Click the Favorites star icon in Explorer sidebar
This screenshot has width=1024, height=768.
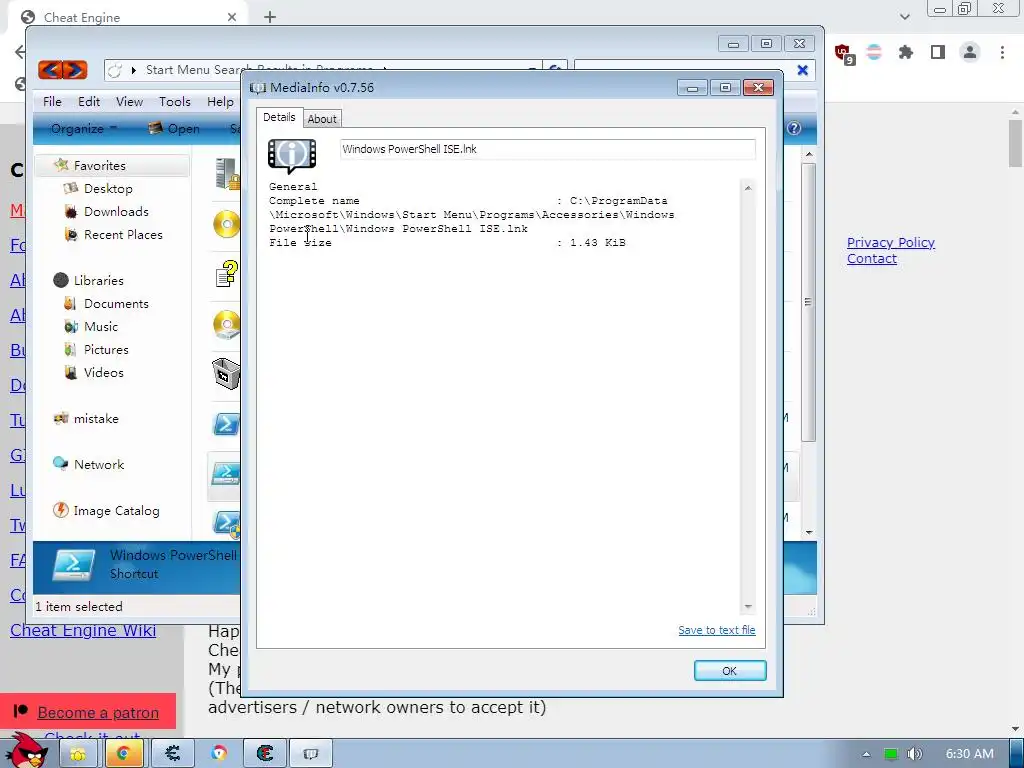pos(61,165)
